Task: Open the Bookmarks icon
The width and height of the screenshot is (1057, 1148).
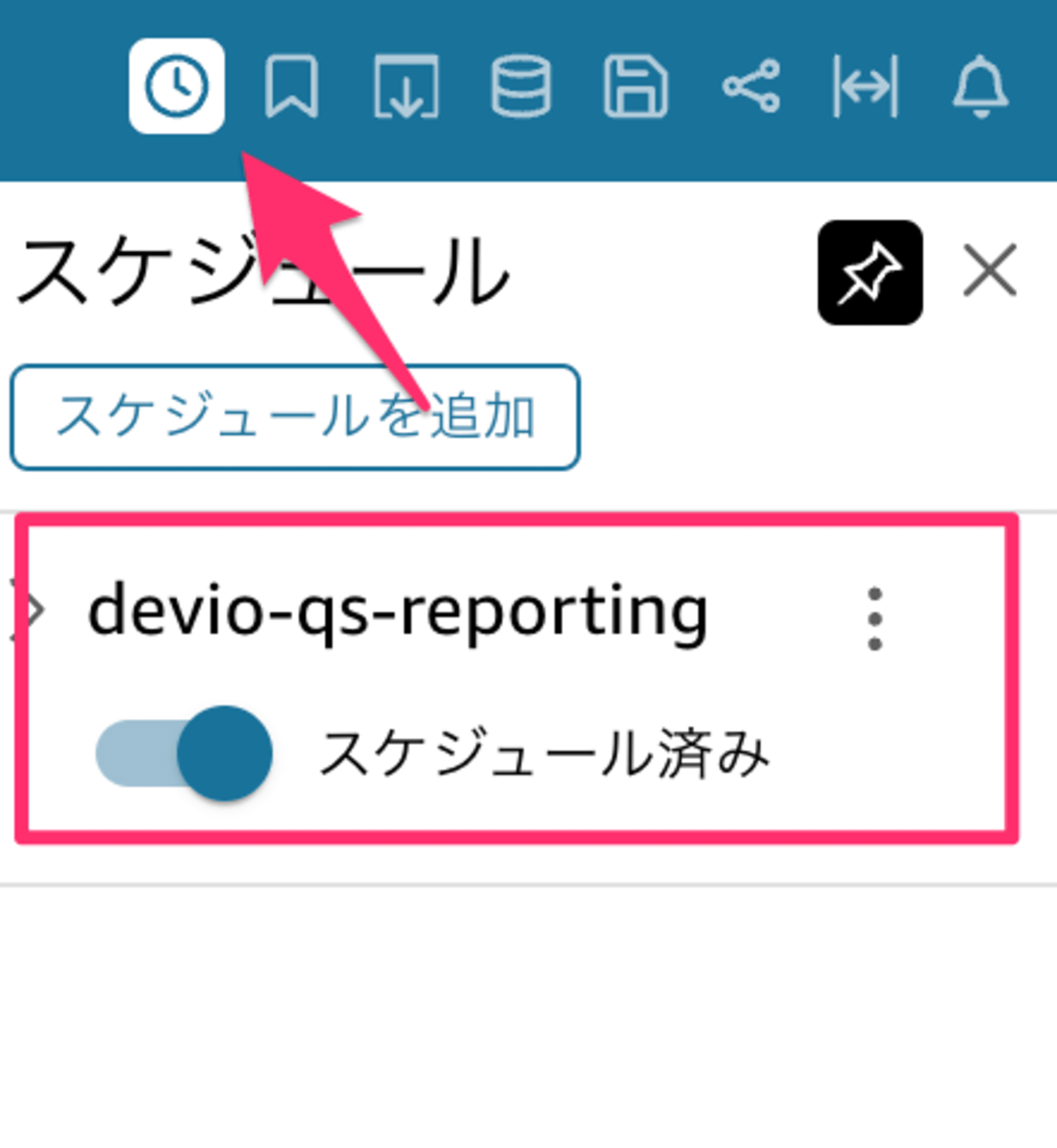Action: [292, 86]
